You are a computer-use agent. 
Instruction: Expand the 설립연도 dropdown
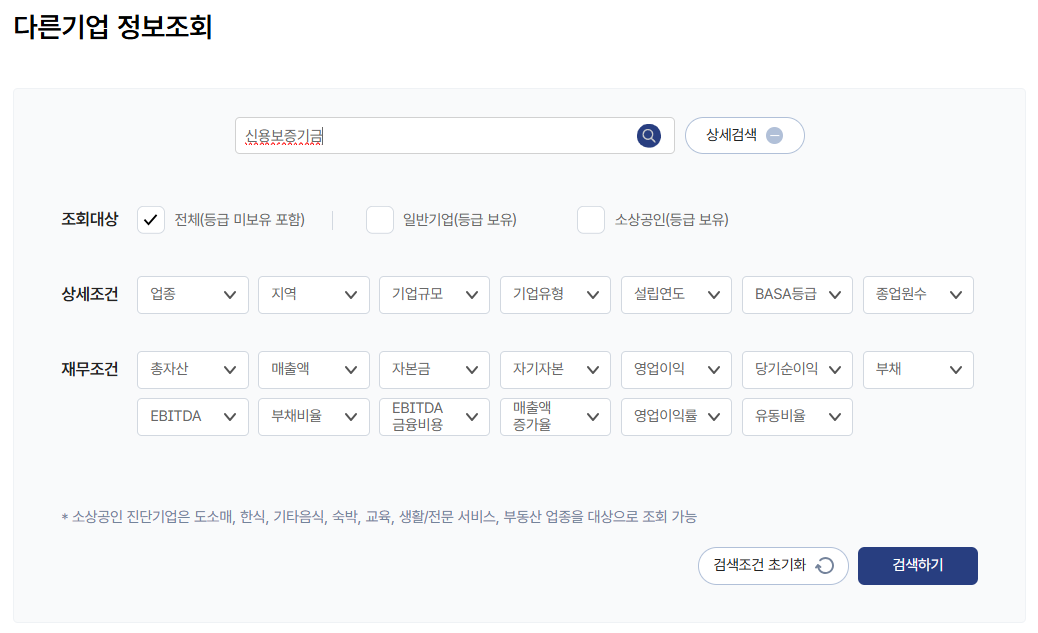676,294
